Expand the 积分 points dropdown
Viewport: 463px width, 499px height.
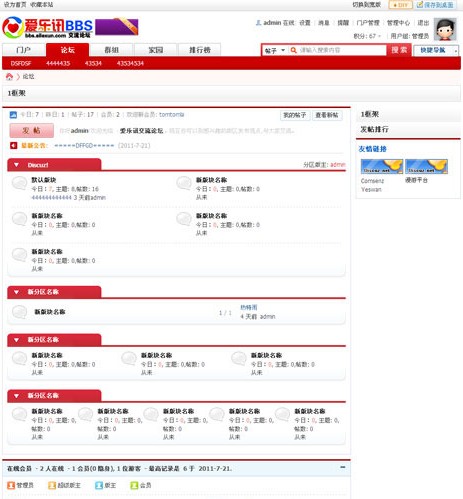pos(367,36)
